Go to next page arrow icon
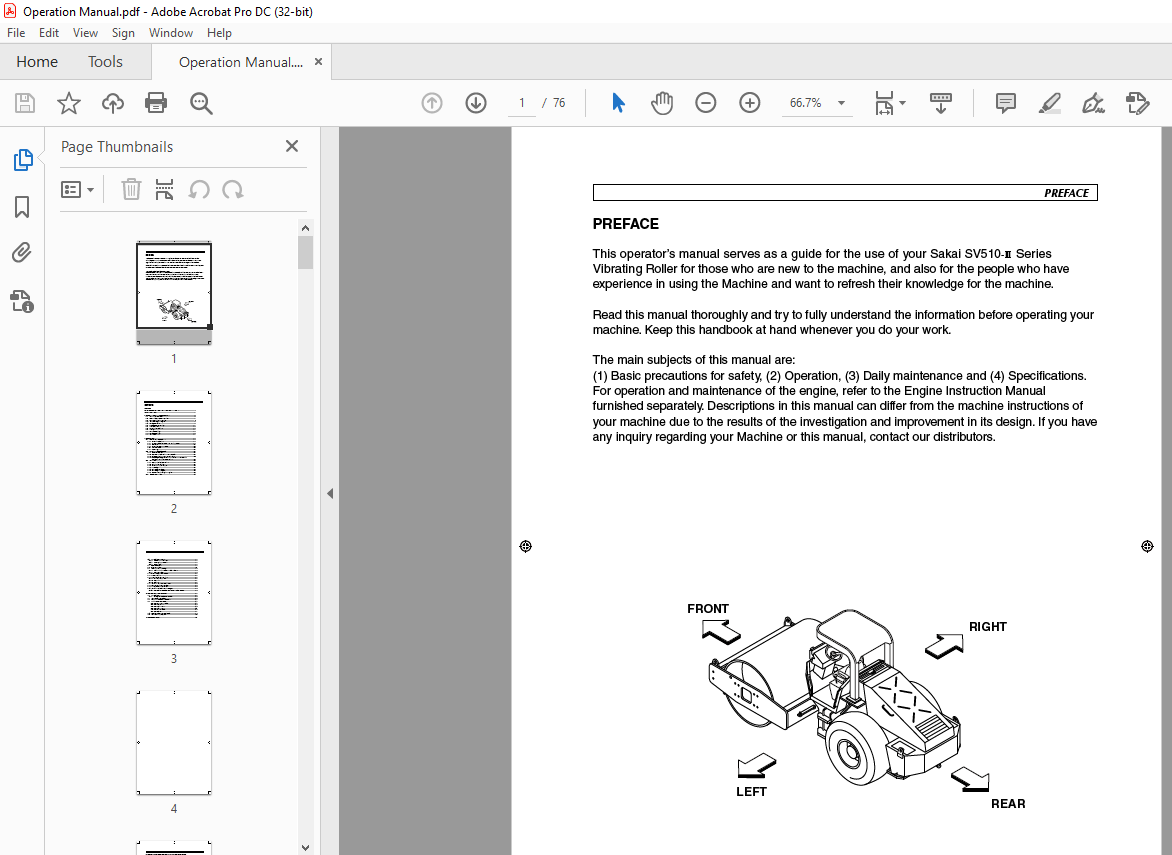The image size is (1172, 855). pos(476,103)
